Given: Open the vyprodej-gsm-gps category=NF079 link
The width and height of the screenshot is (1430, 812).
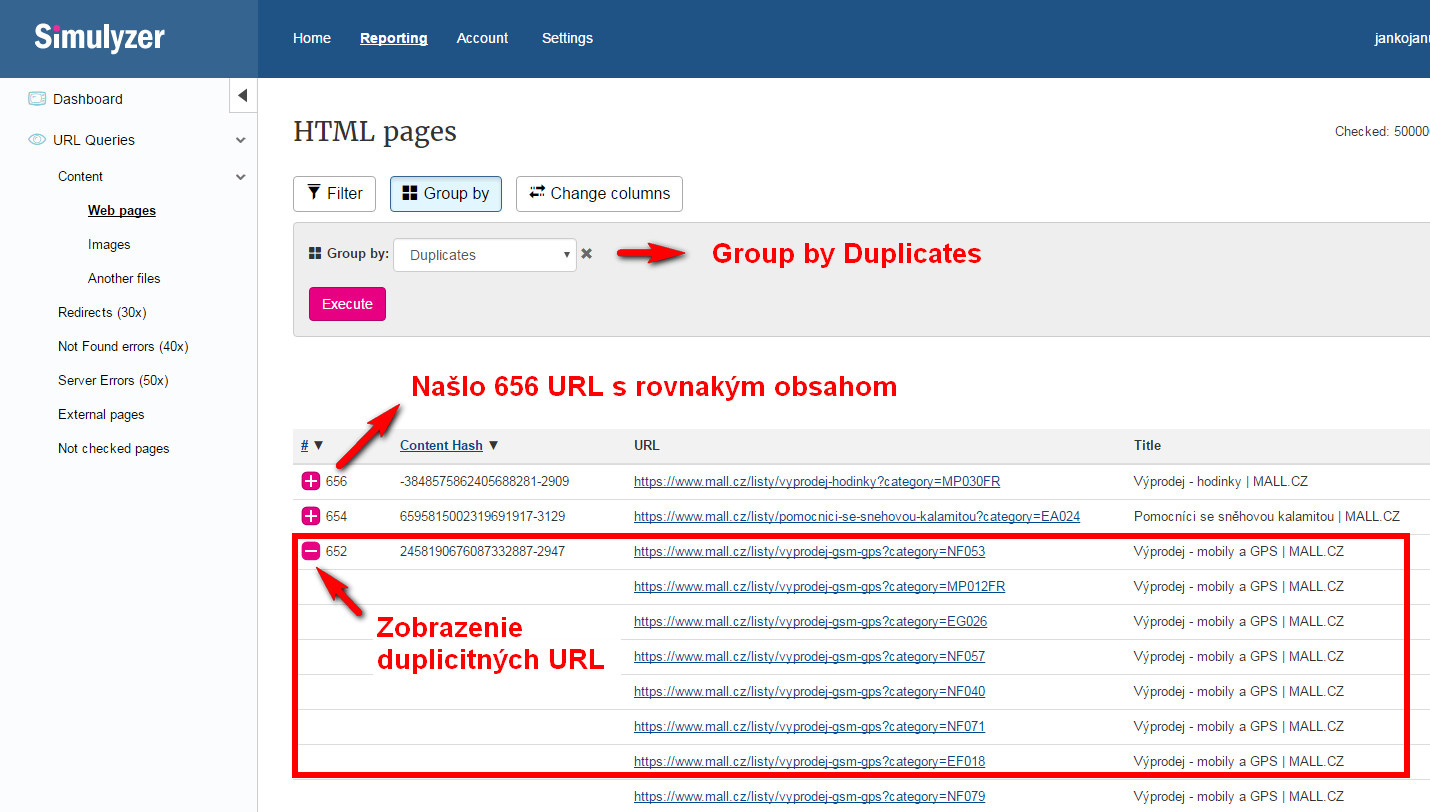Looking at the screenshot, I should click(x=810, y=796).
